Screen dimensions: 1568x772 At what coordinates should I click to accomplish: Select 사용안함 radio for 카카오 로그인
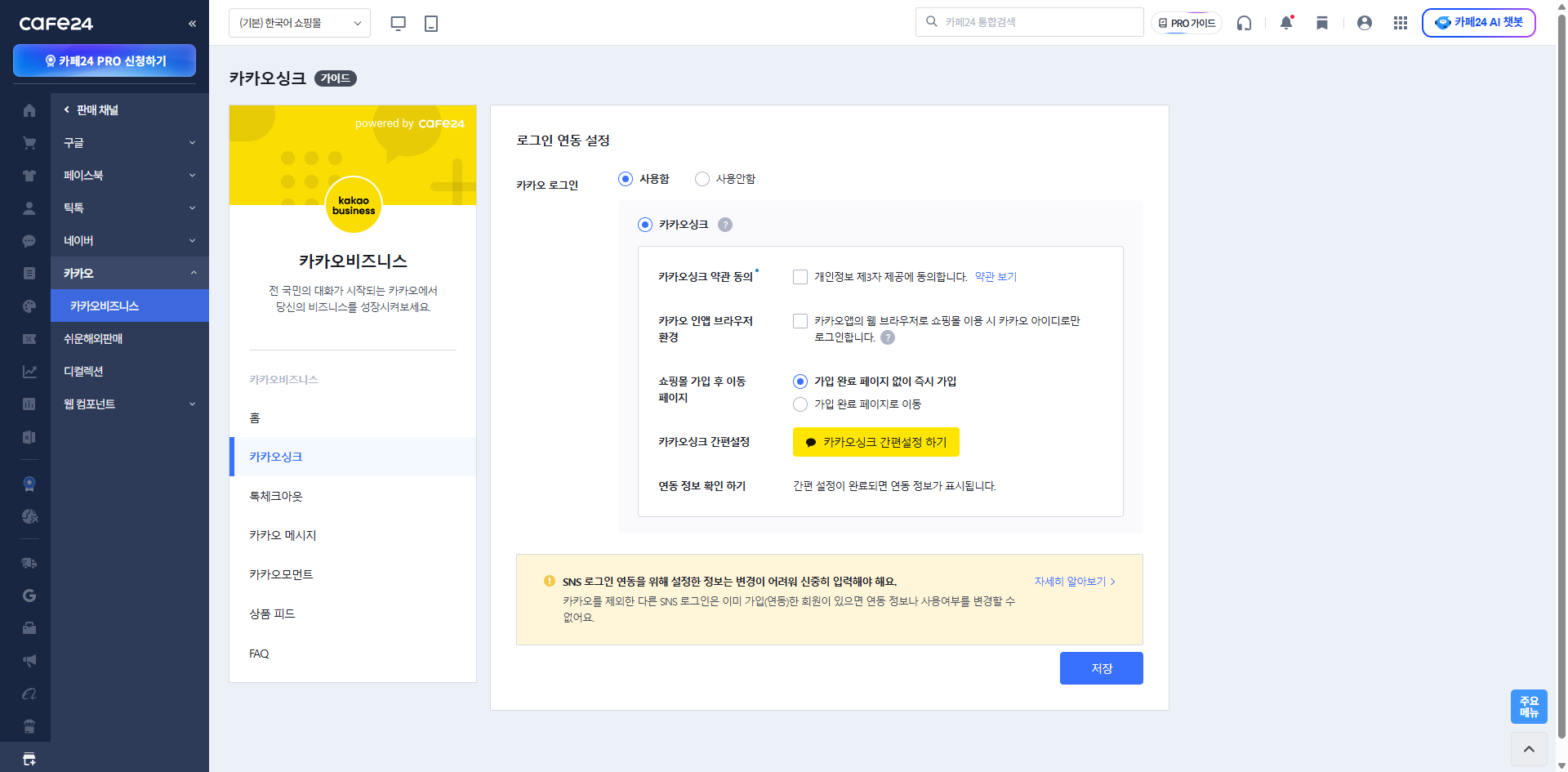point(702,179)
